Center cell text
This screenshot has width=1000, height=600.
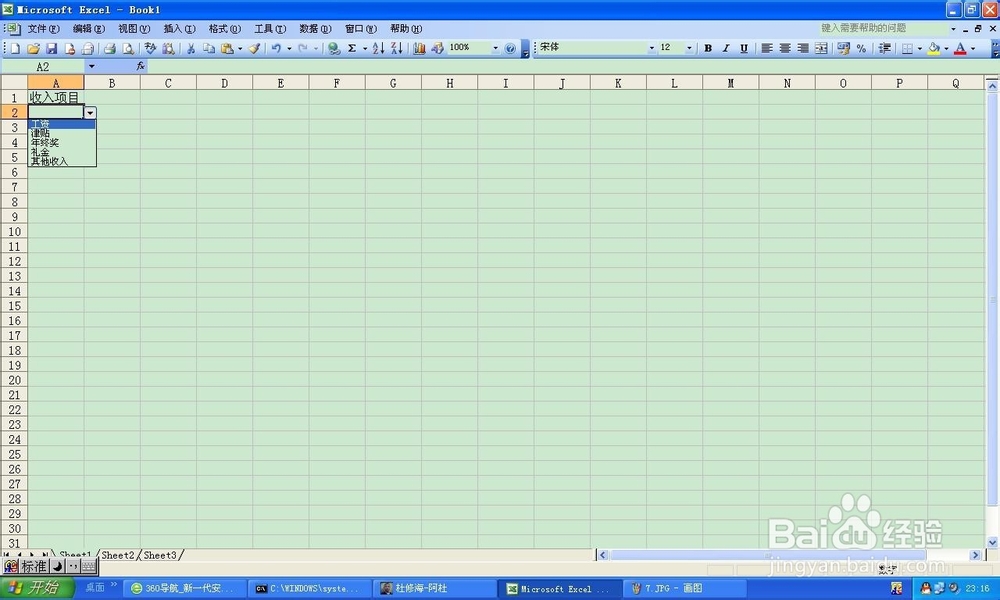point(785,48)
